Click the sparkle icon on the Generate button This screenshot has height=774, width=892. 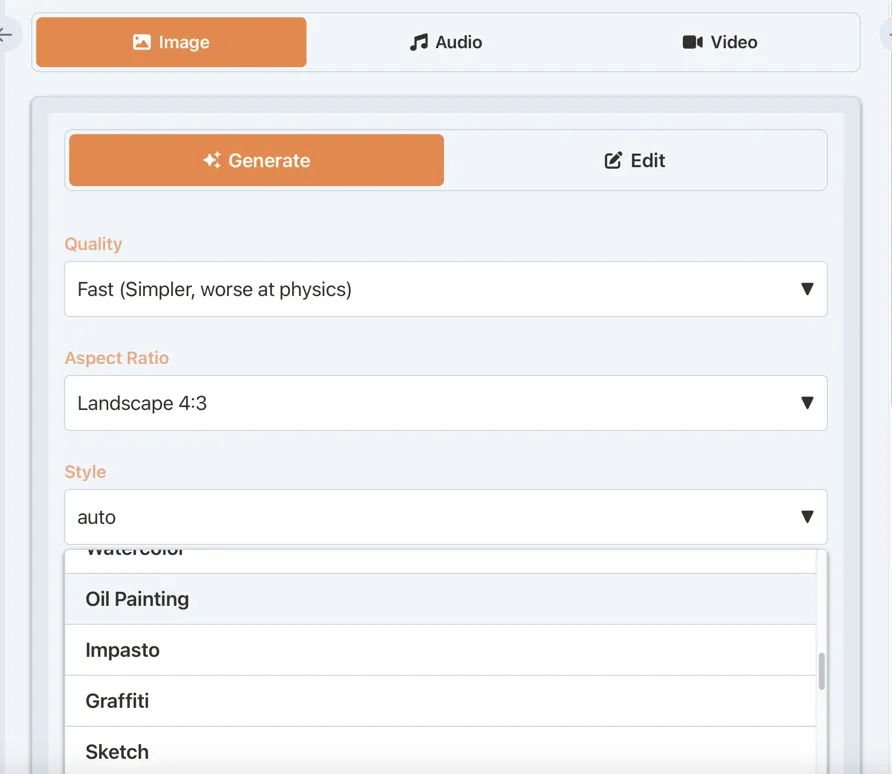coord(212,160)
